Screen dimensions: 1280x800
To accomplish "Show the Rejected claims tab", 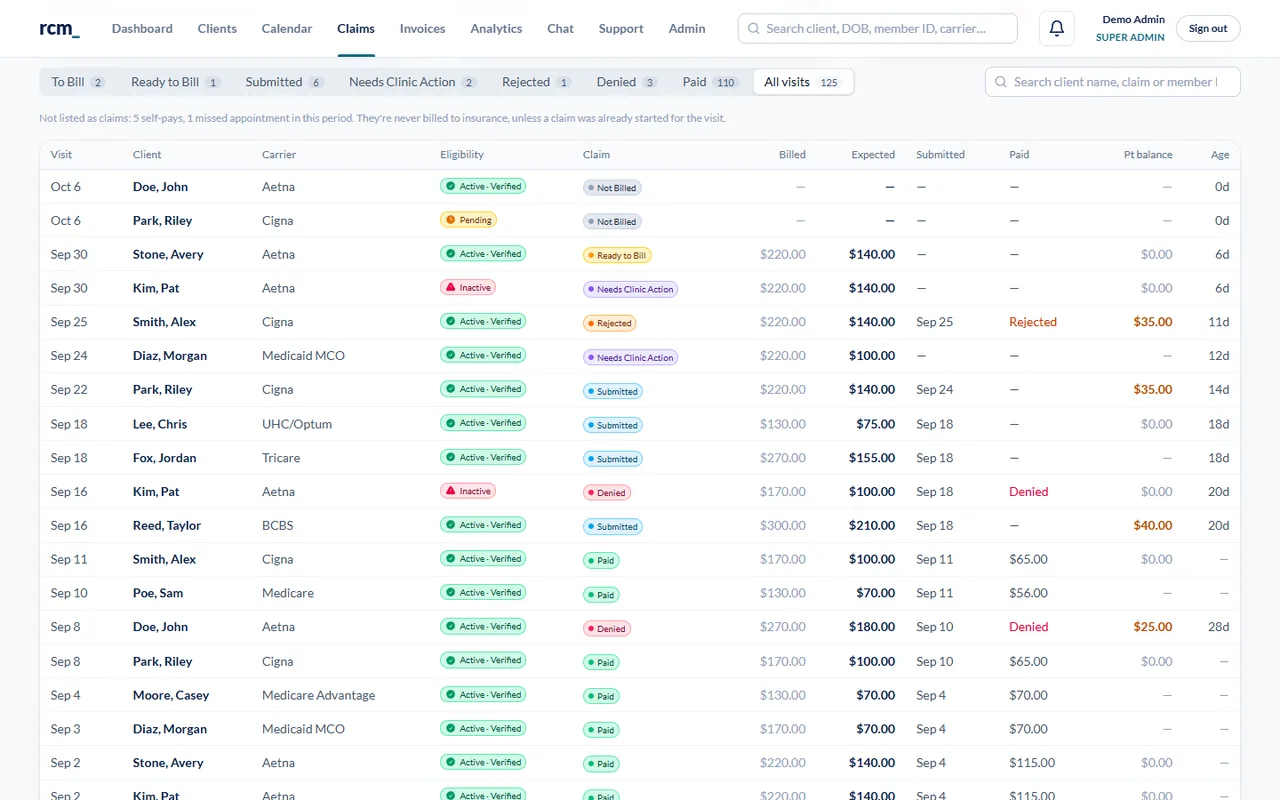I will point(536,82).
